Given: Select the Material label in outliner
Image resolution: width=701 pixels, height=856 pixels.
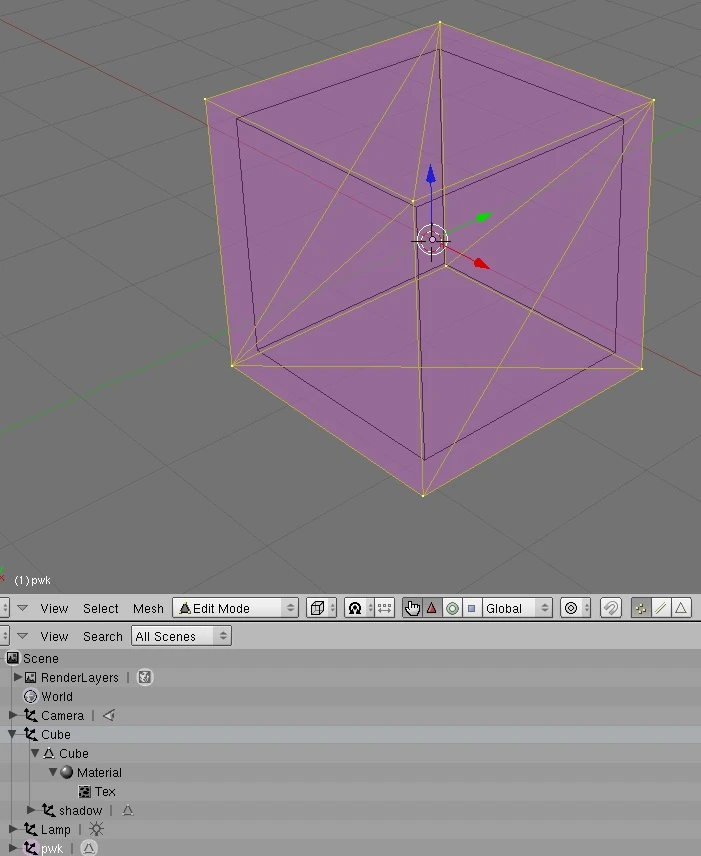Looking at the screenshot, I should coord(99,772).
